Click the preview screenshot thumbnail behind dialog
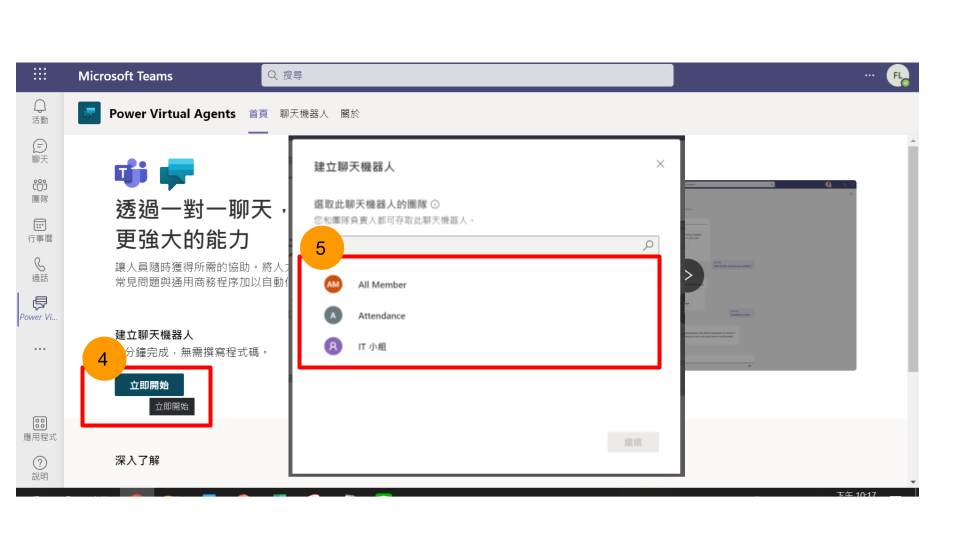This screenshot has width=960, height=540. pos(770,276)
